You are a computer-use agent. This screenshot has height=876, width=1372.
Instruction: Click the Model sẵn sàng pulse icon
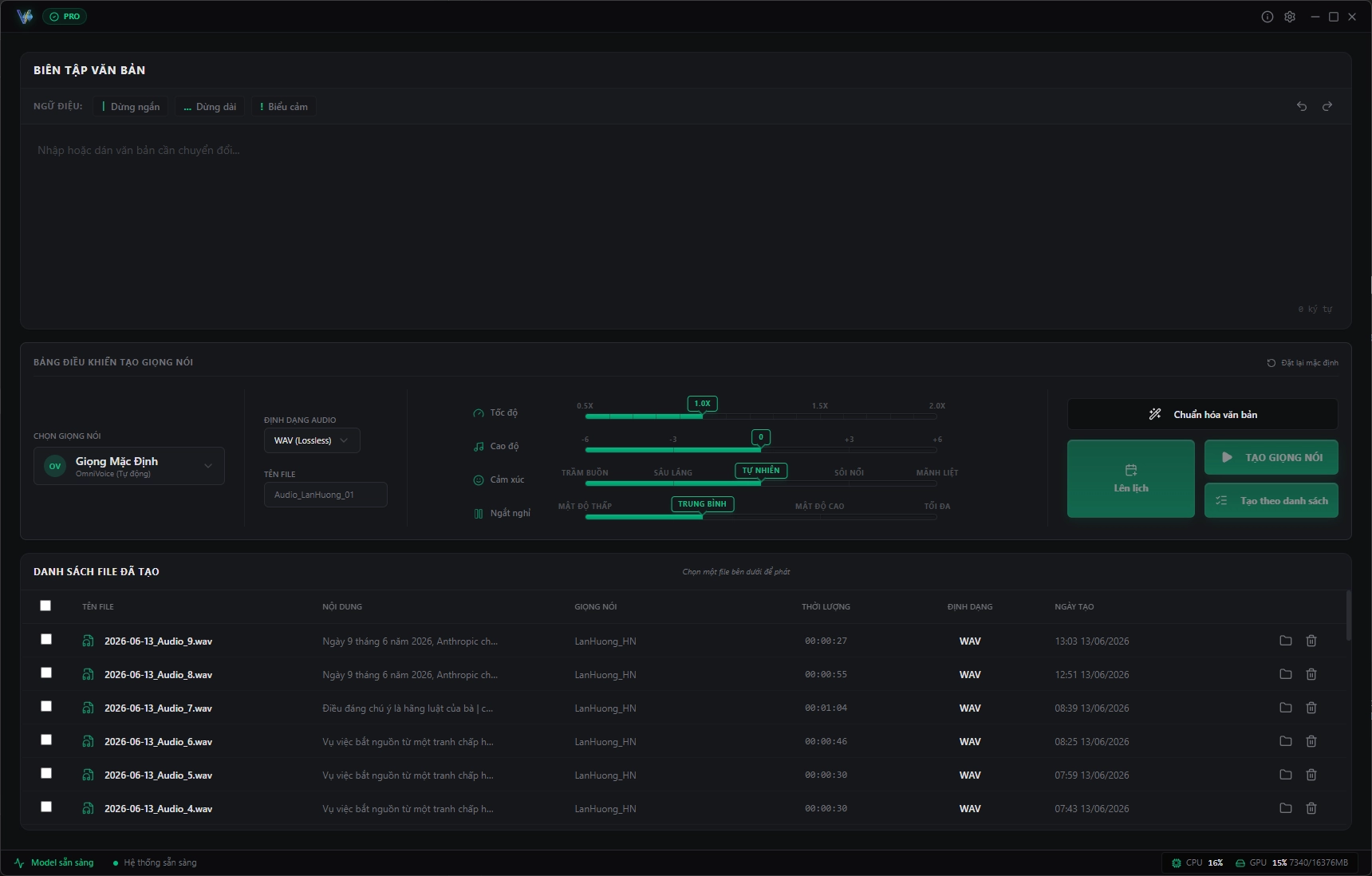point(19,862)
